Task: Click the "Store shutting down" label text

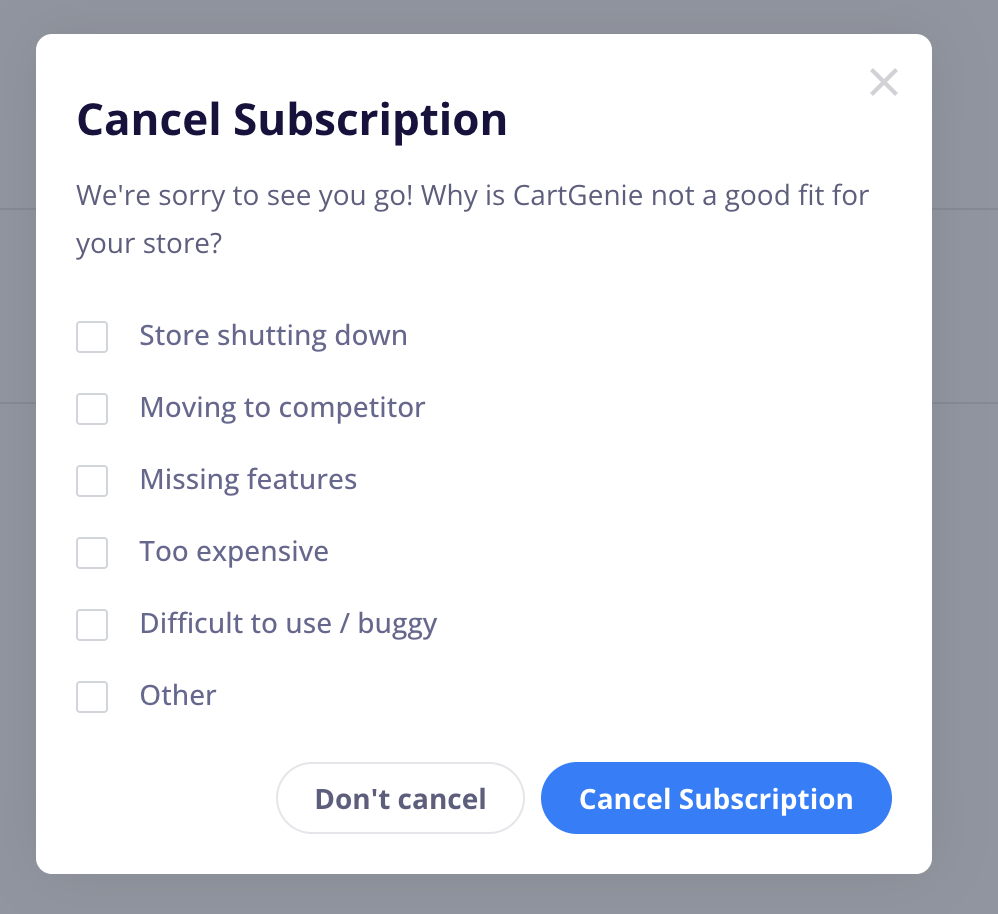Action: (273, 335)
